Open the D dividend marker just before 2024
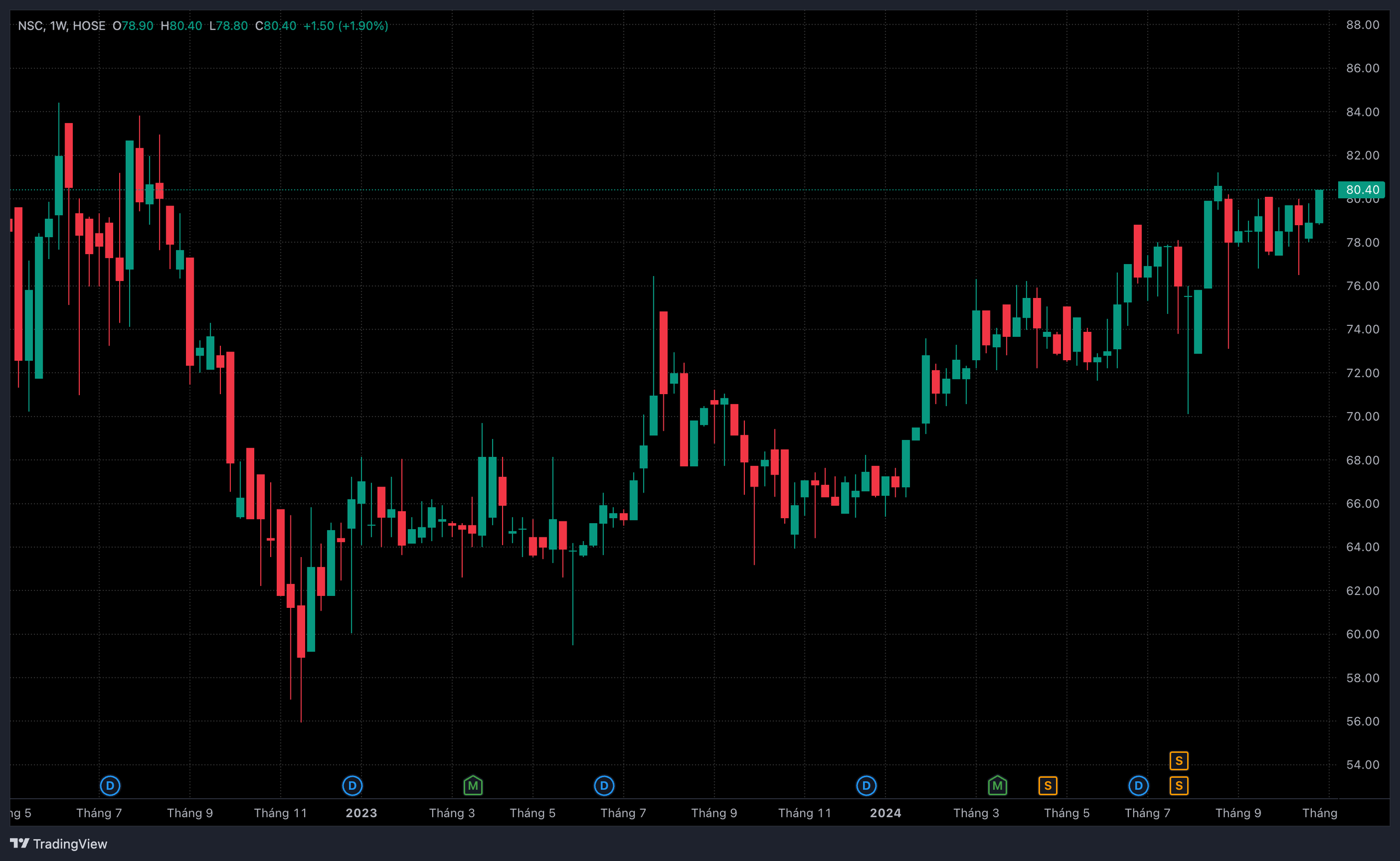1400x861 pixels. [866, 786]
